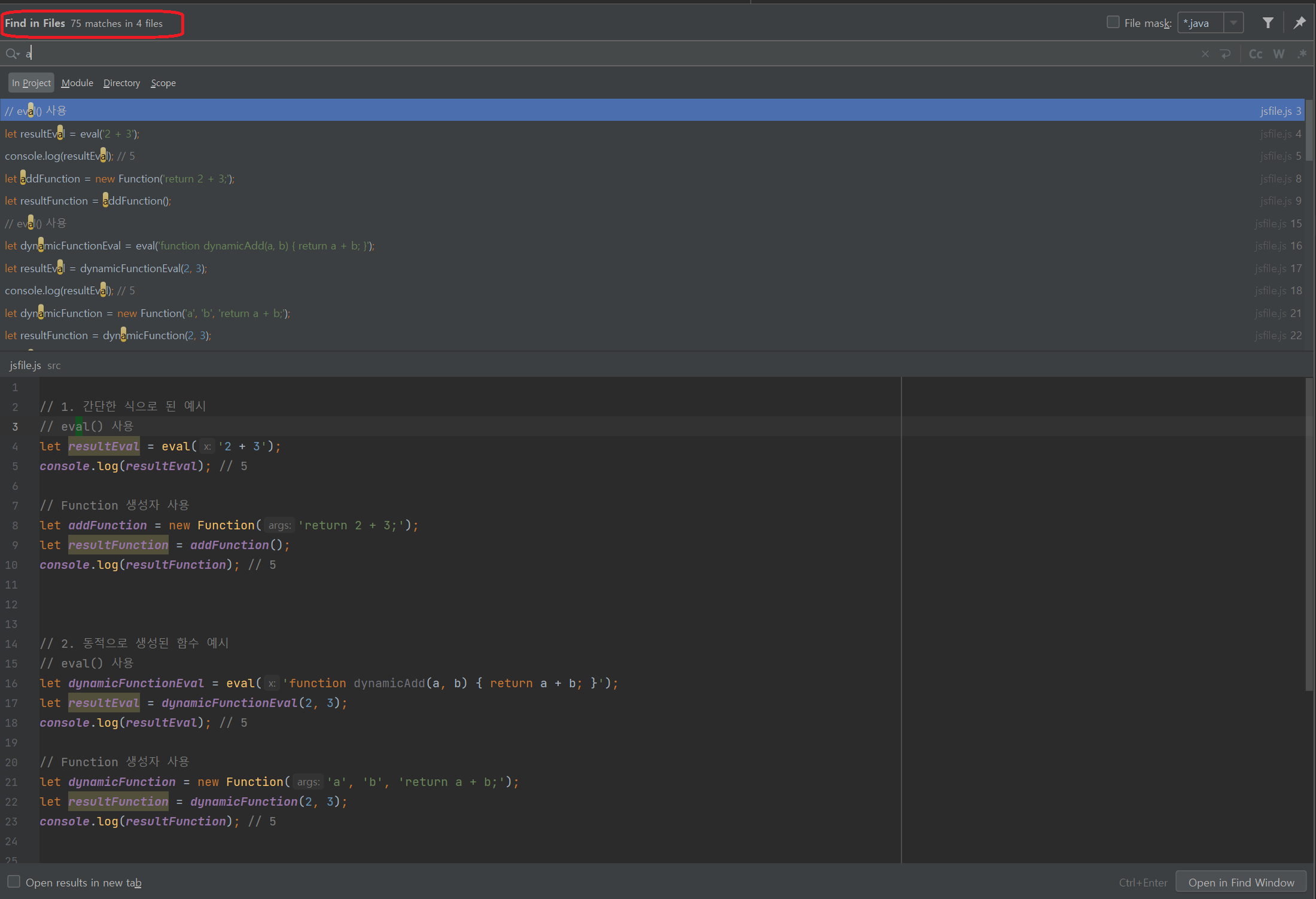The height and width of the screenshot is (899, 1316).
Task: Pin the Find in Files window
Action: (x=1299, y=23)
